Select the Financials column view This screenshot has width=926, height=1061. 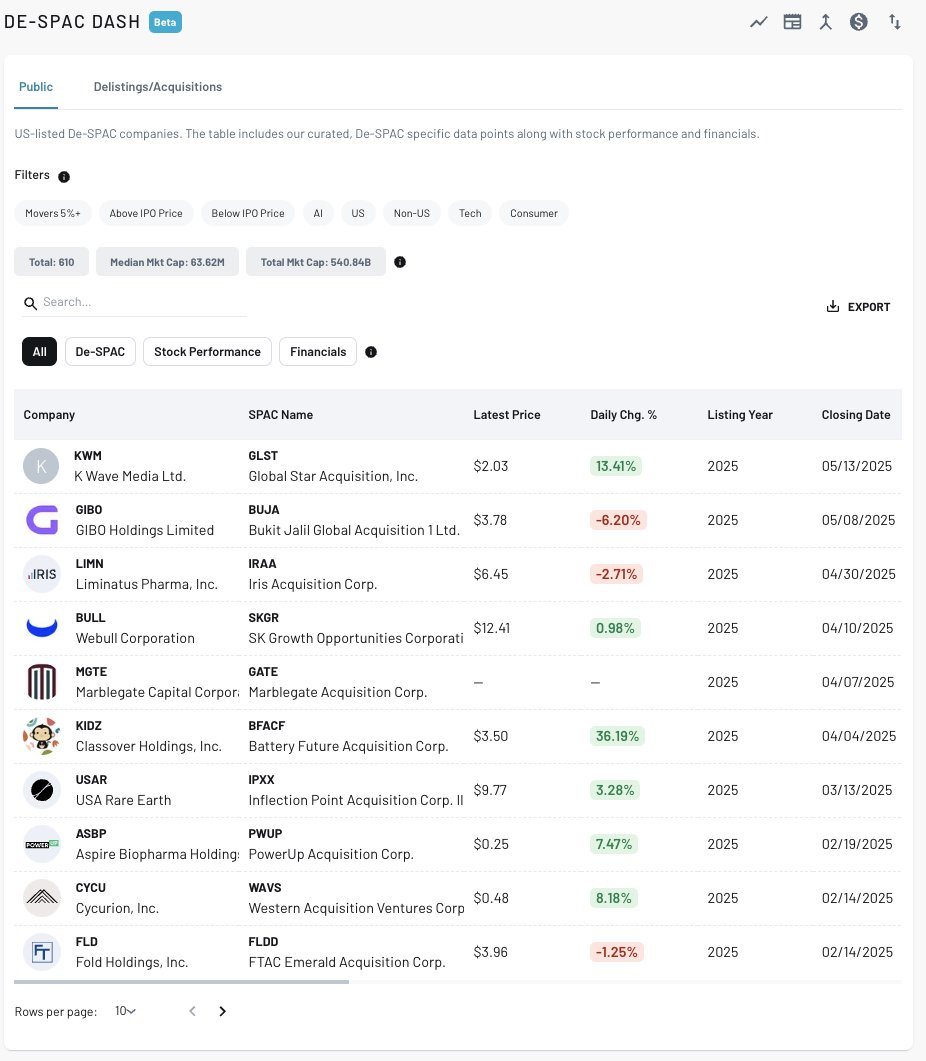[x=318, y=352]
